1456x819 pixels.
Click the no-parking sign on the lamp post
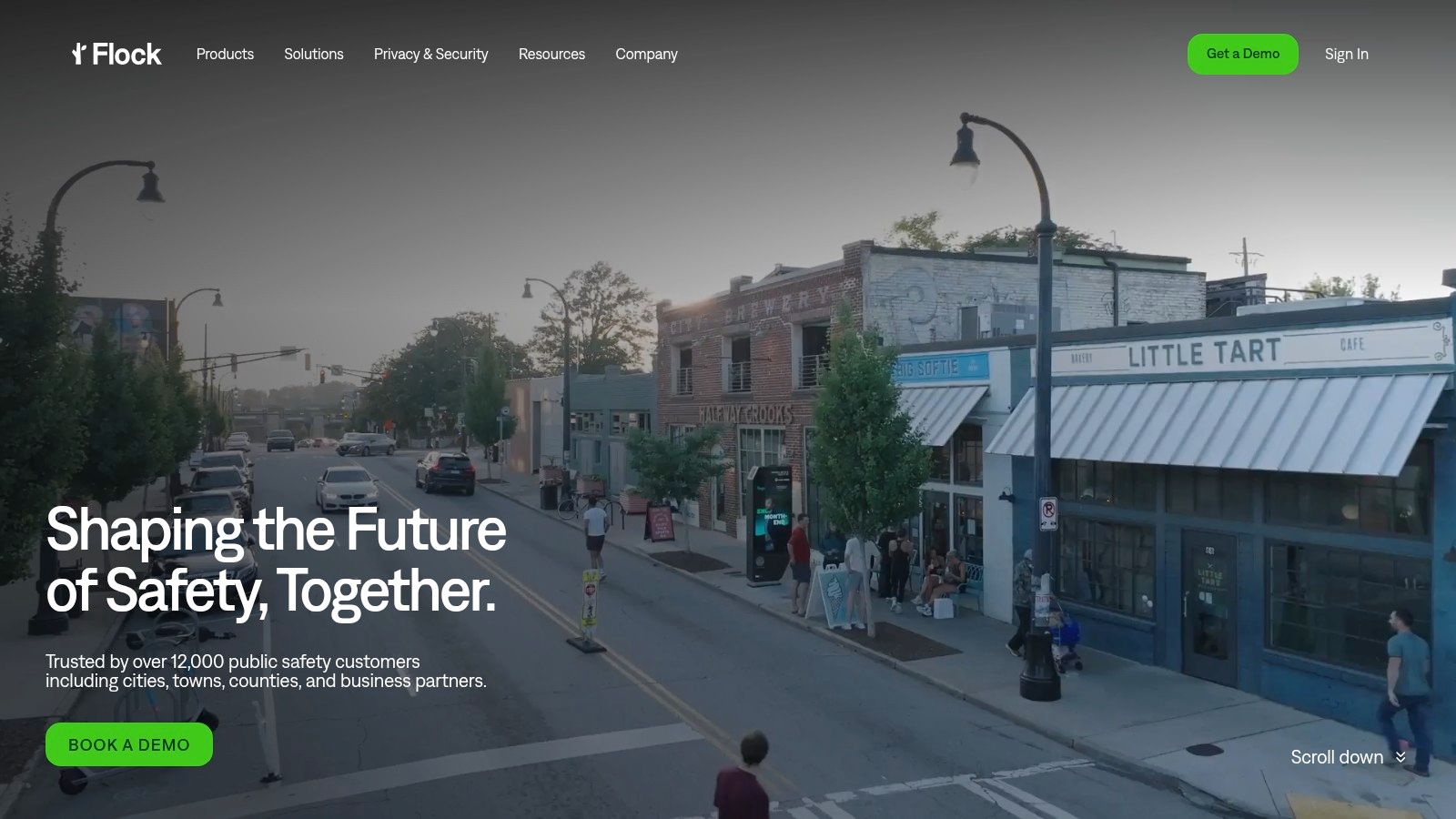(x=1048, y=514)
